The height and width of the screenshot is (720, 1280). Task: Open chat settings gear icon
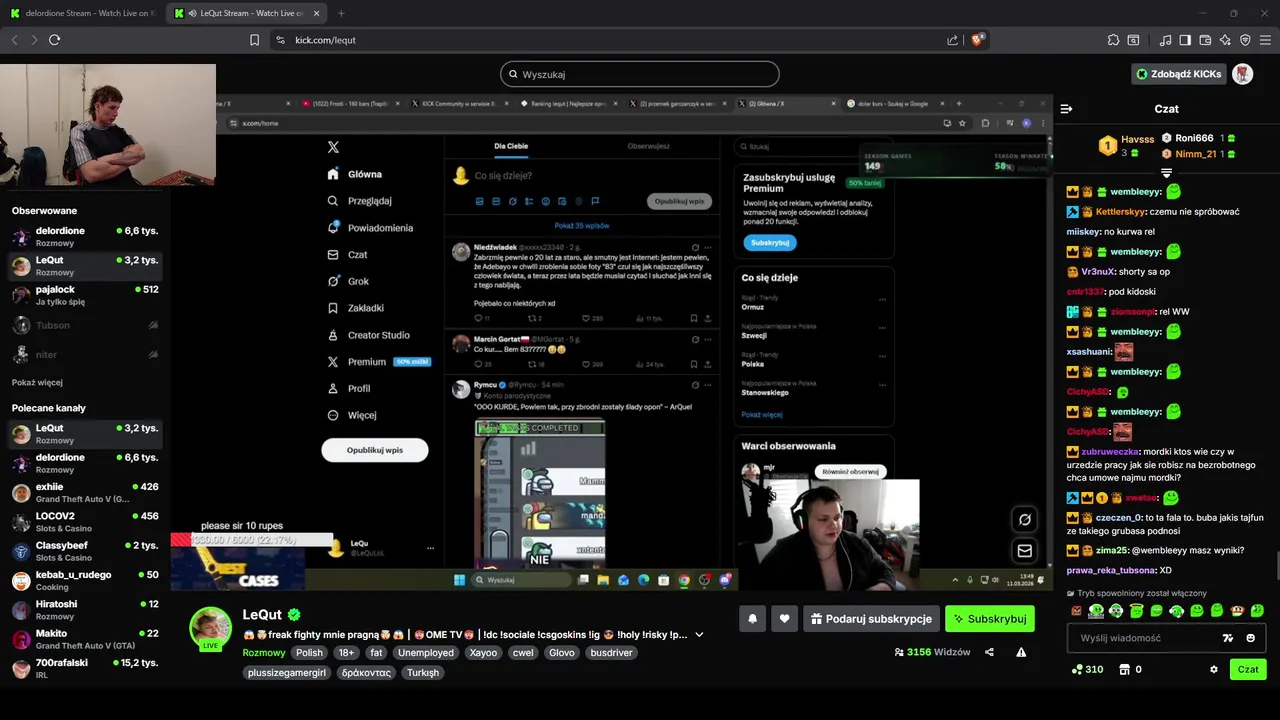(x=1214, y=670)
